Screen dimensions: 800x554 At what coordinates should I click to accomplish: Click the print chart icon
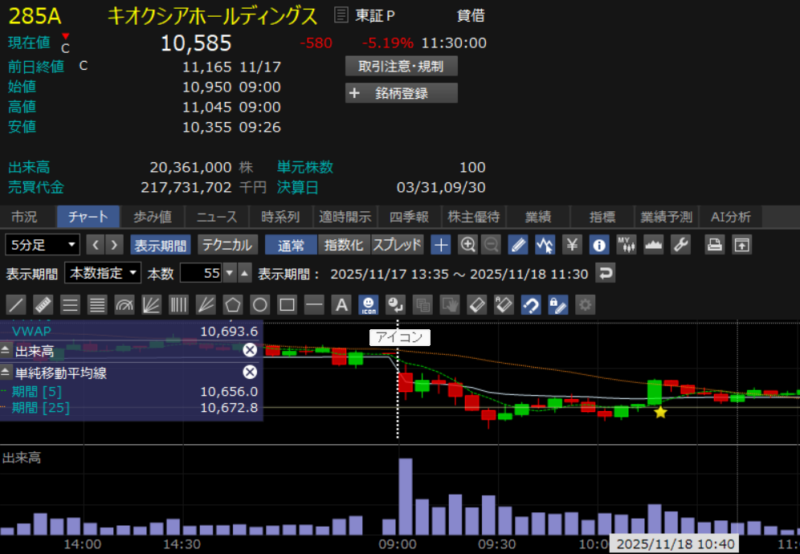(715, 245)
